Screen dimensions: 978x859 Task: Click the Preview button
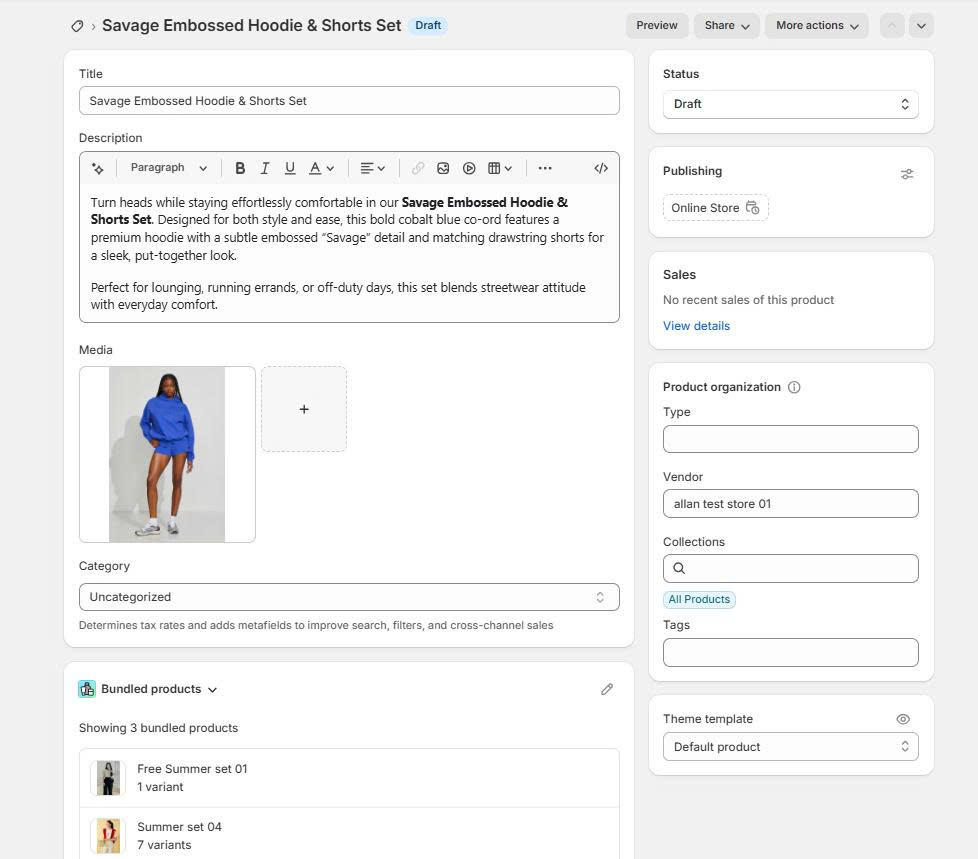(x=657, y=26)
